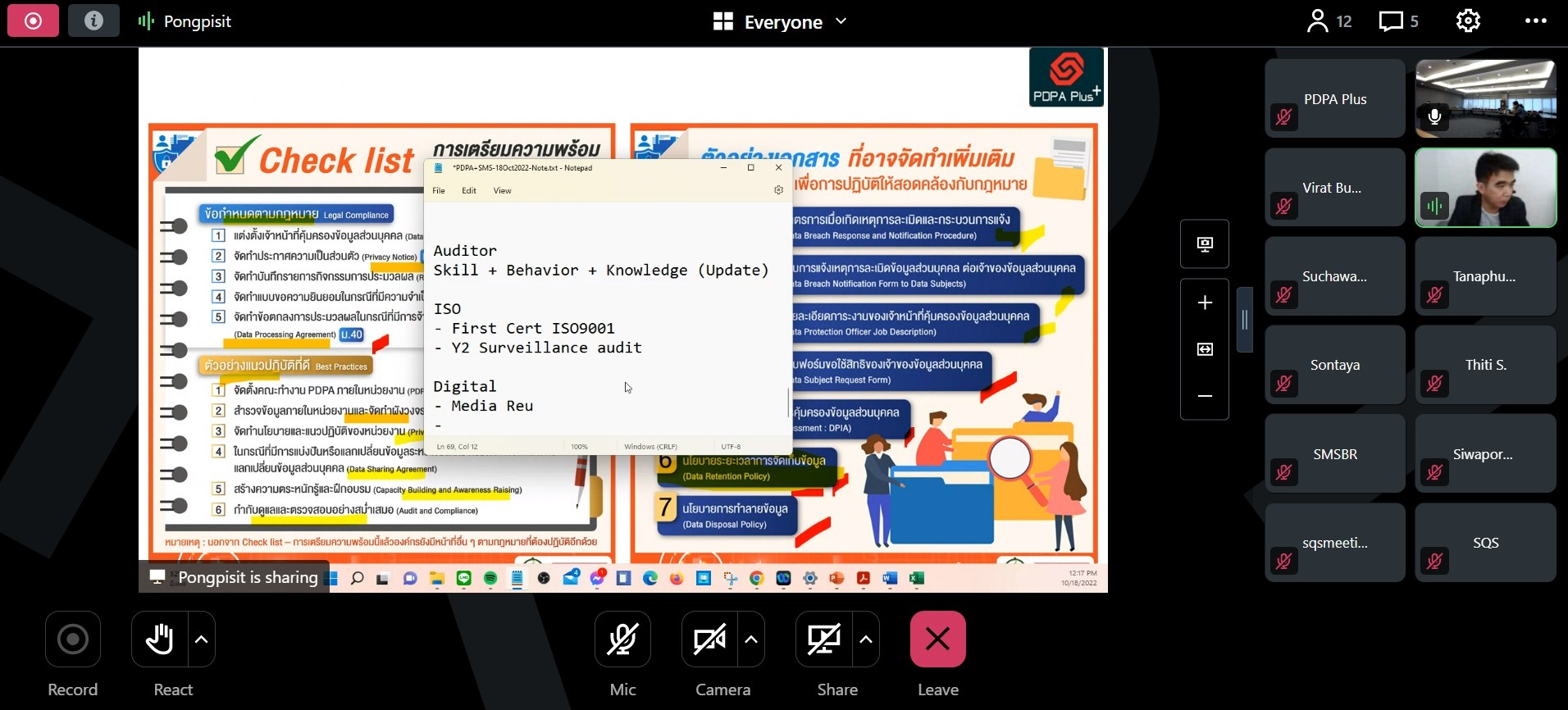The height and width of the screenshot is (710, 1568).
Task: Open the Everyone layout dropdown
Action: pos(780,21)
